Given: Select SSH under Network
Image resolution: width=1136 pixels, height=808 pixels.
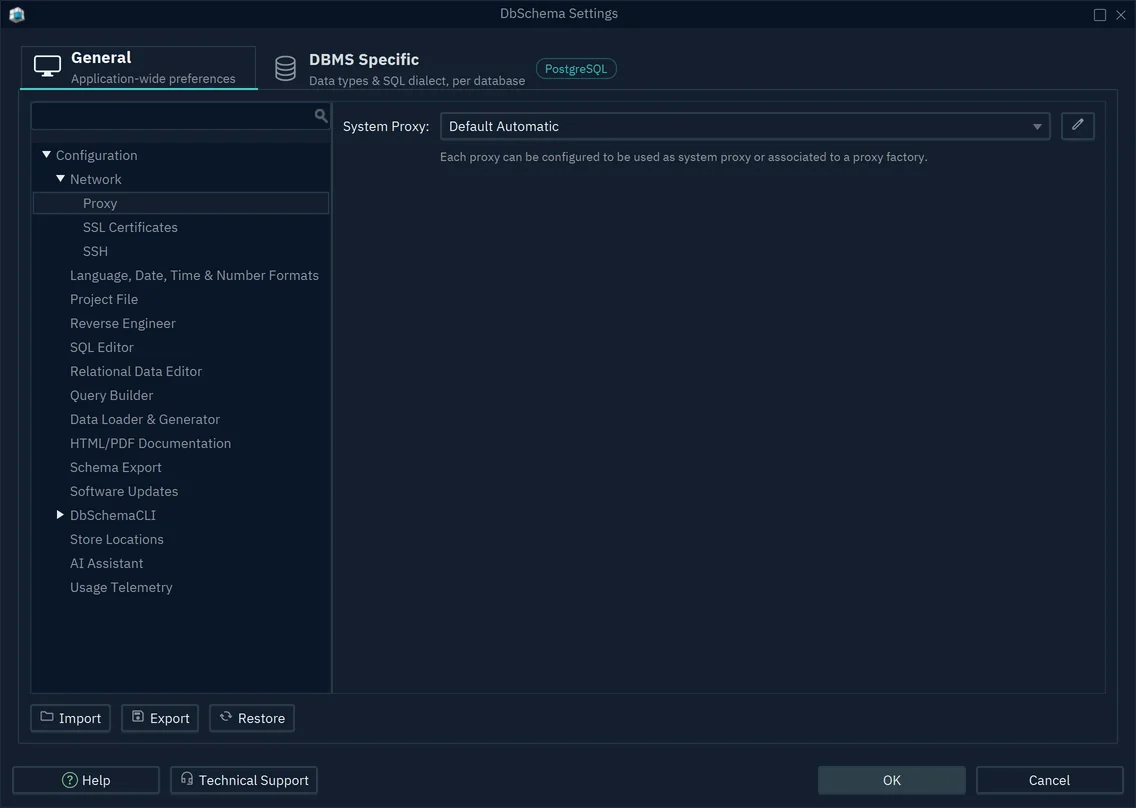Looking at the screenshot, I should (95, 251).
